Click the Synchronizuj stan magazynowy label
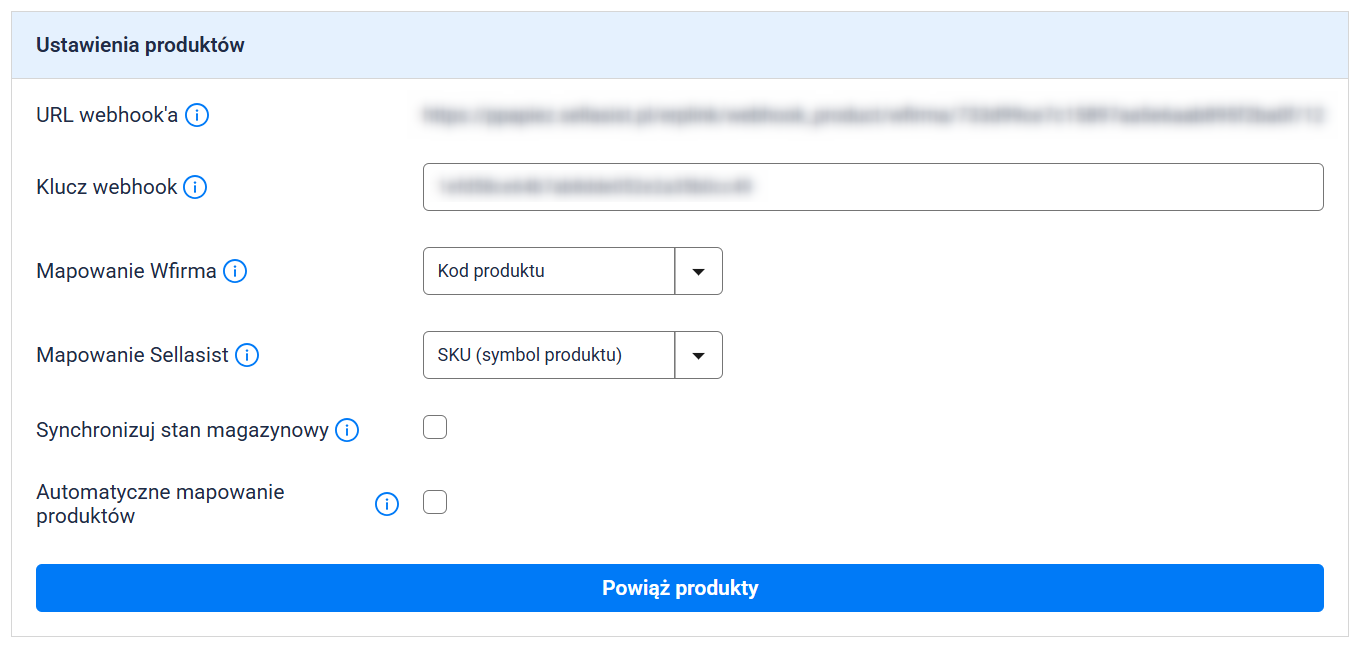The height and width of the screenshot is (651, 1362). pos(182,430)
